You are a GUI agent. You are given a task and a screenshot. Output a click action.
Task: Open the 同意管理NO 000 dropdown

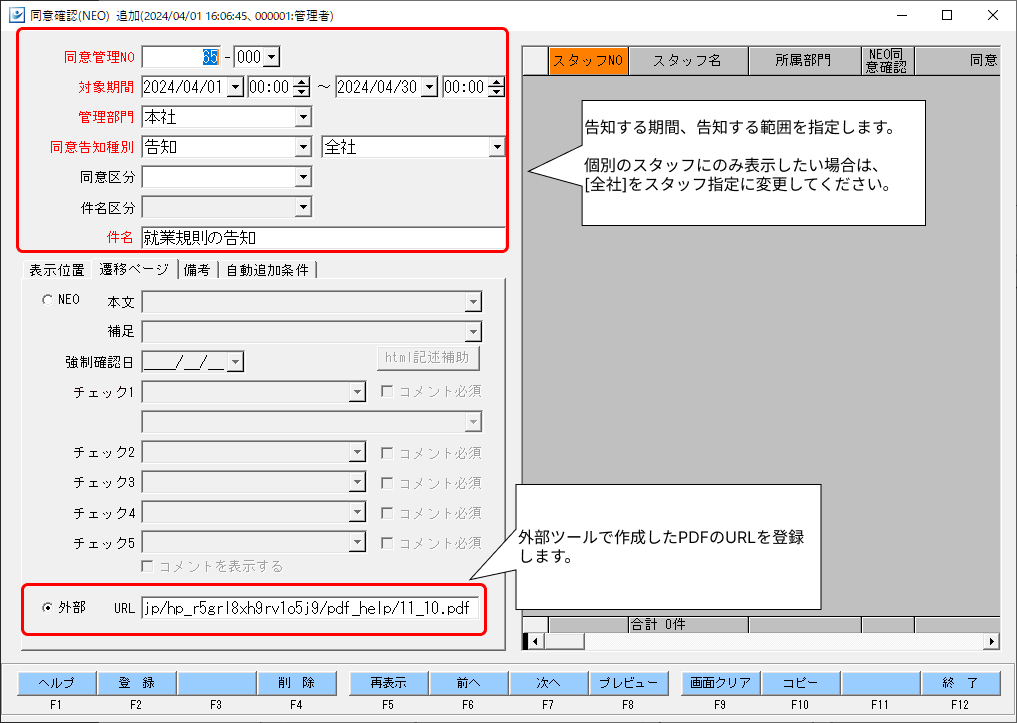click(272, 57)
